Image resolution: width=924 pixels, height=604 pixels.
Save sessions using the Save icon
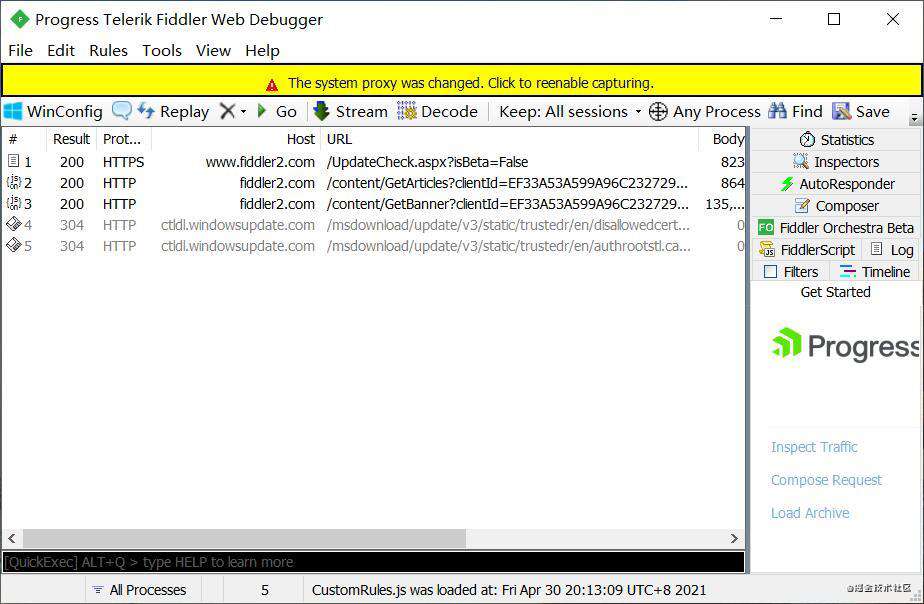[861, 111]
